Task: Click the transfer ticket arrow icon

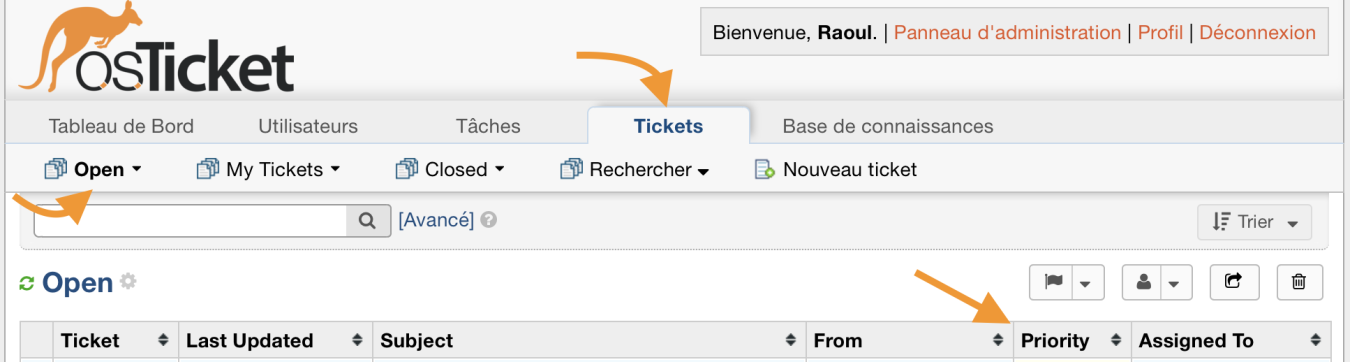Action: tap(1233, 282)
